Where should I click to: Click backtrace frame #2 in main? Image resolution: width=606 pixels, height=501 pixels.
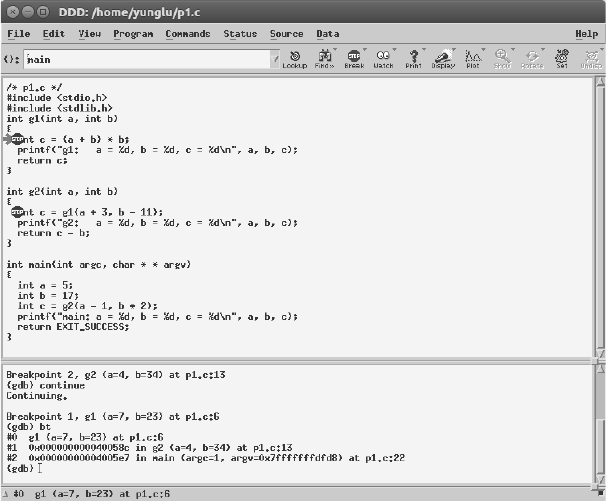pos(206,458)
